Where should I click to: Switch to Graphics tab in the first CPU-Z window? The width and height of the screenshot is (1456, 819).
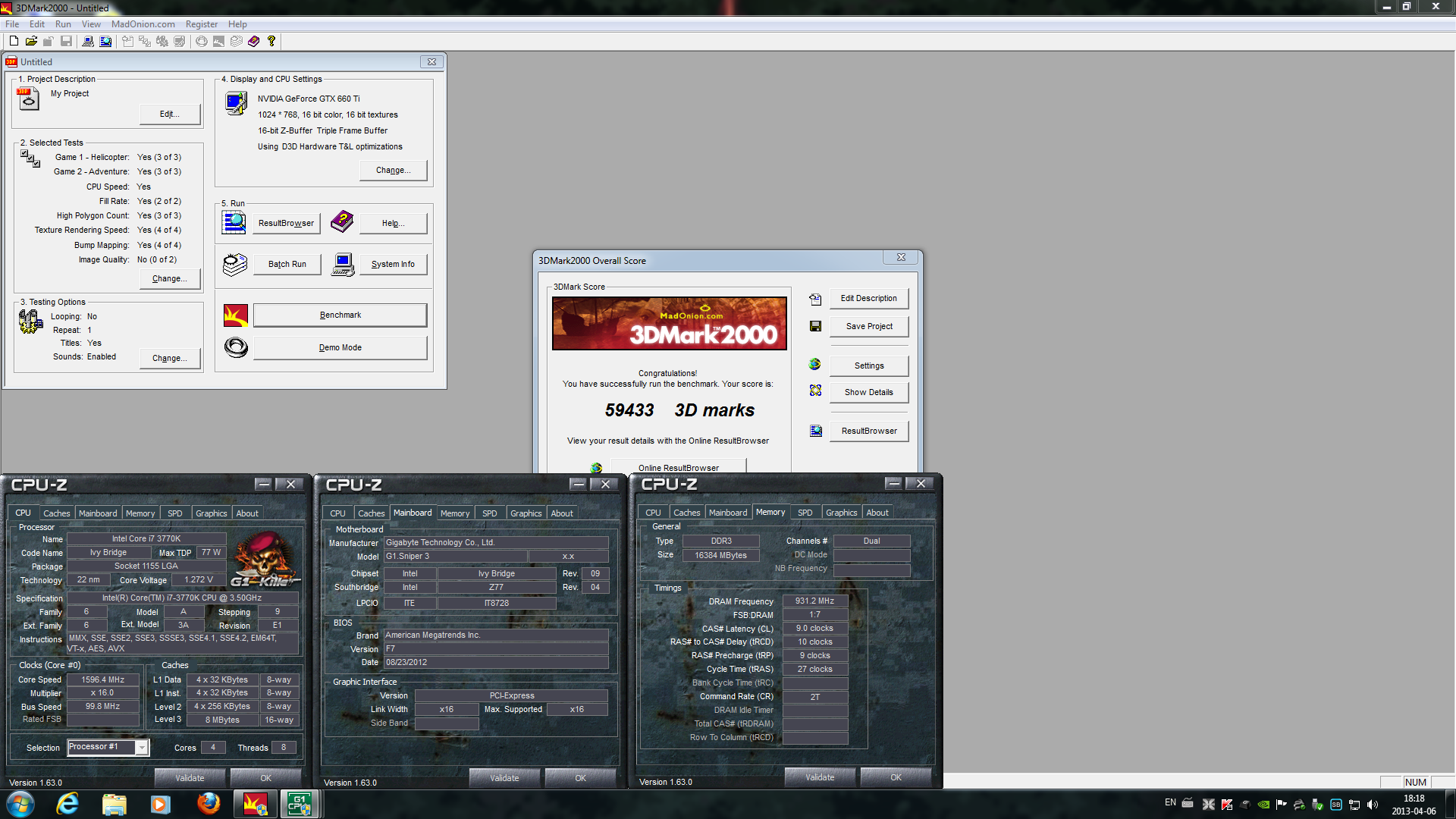(x=211, y=513)
